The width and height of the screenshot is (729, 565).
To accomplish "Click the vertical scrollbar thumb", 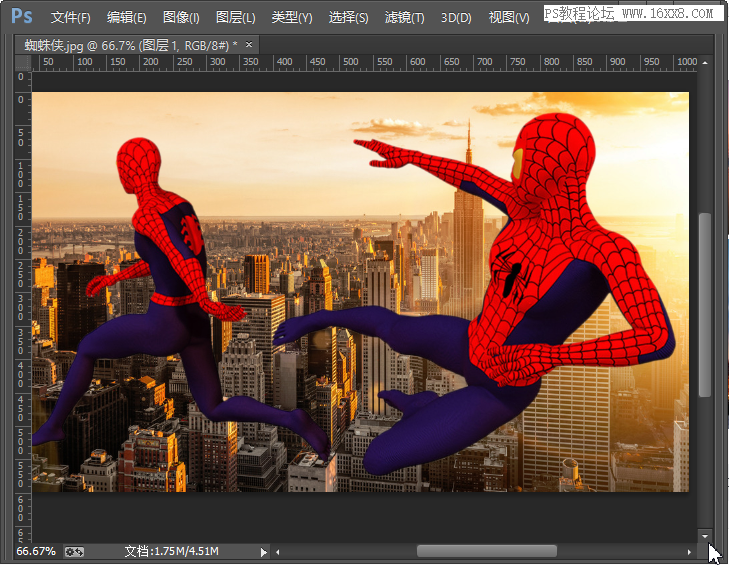I will (x=705, y=305).
